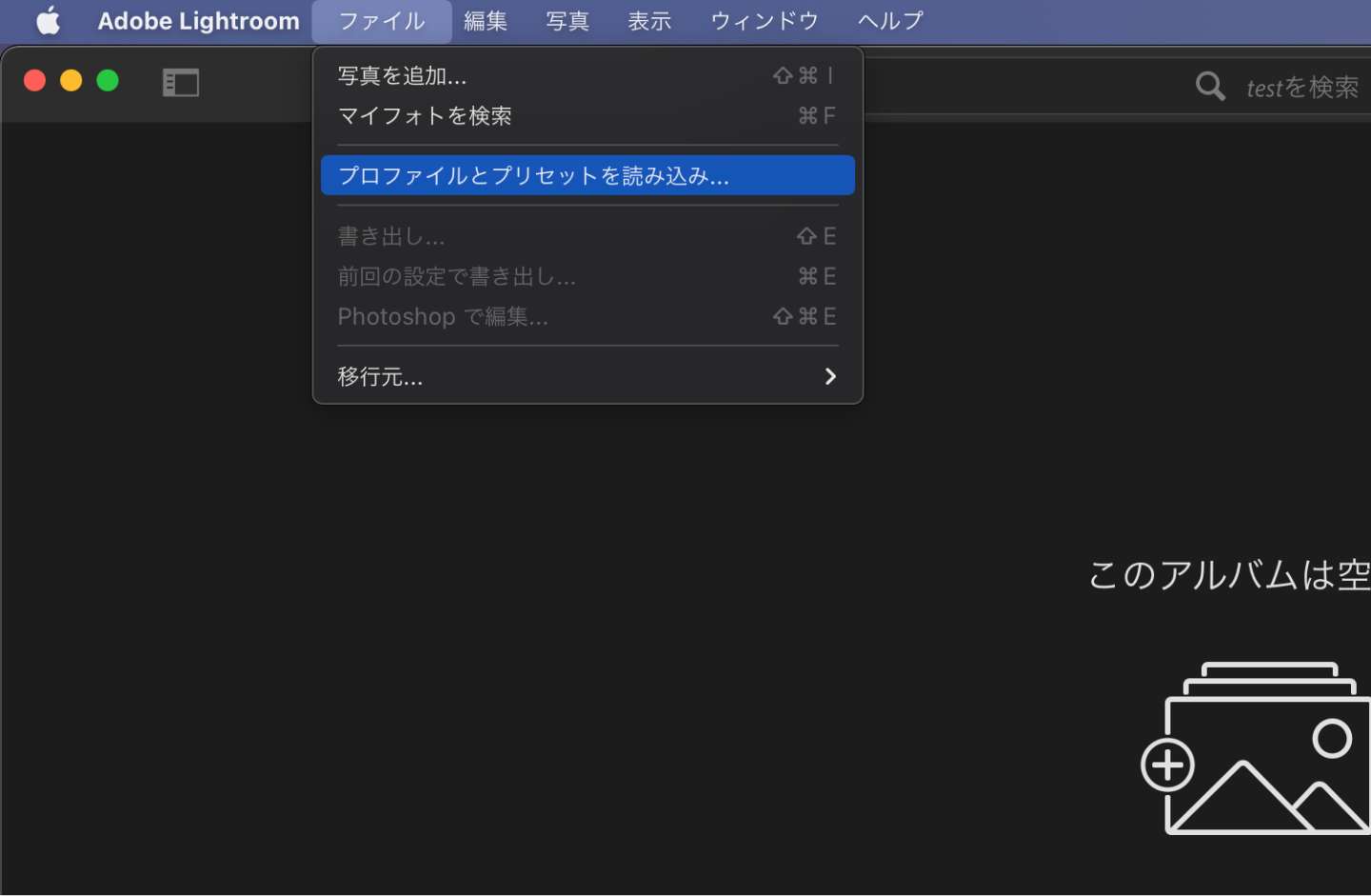The width and height of the screenshot is (1371, 896).
Task: Choose 写真を追加... from the menu
Action: tap(587, 75)
